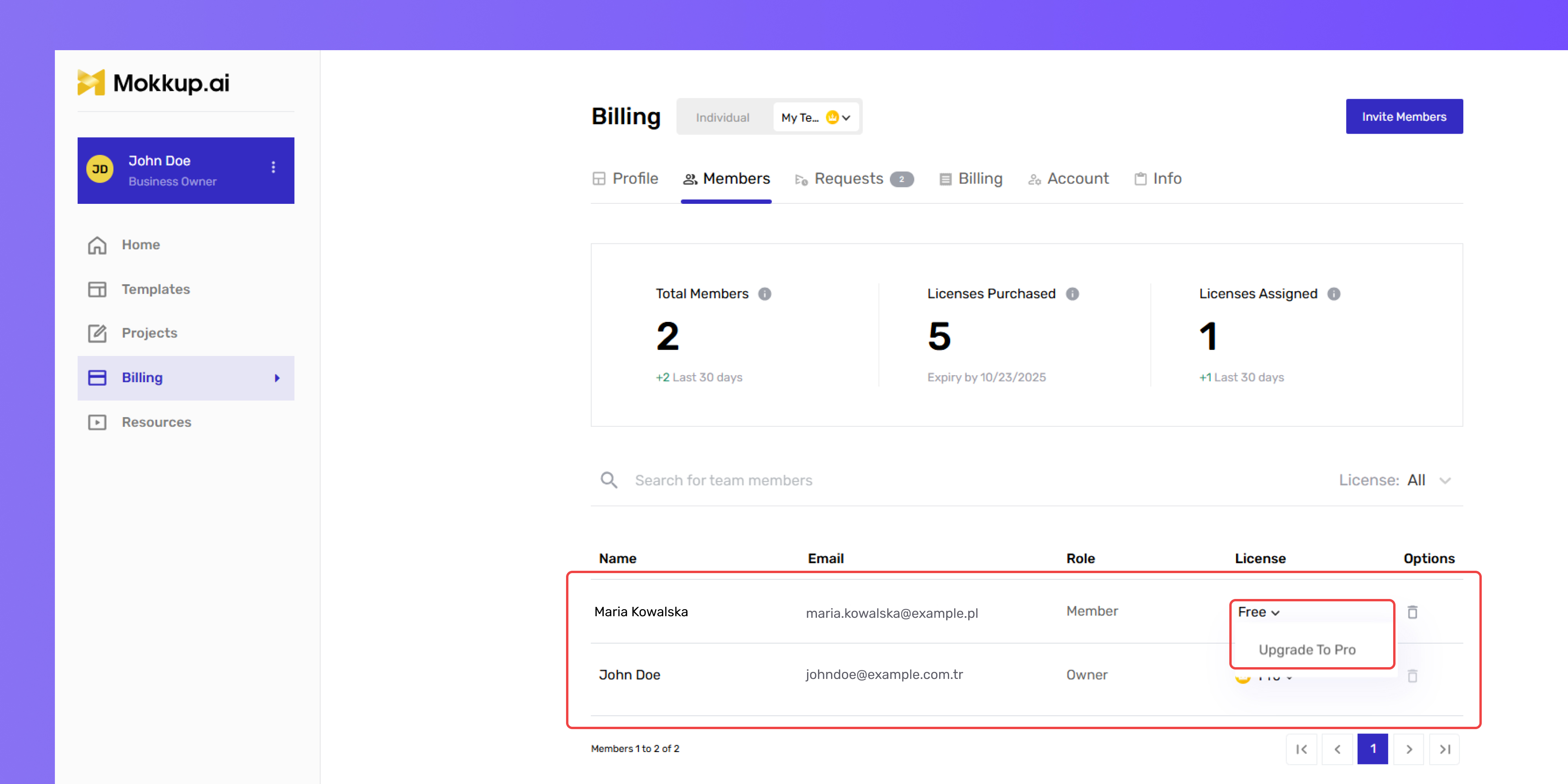Click the Billing card icon in sidebar

click(x=97, y=377)
